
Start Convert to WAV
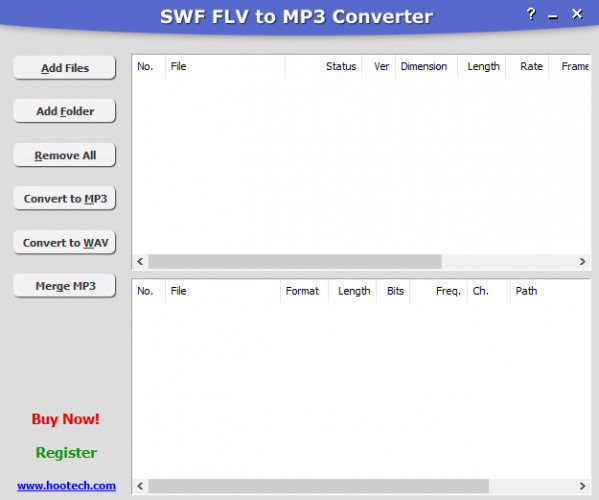[65, 243]
